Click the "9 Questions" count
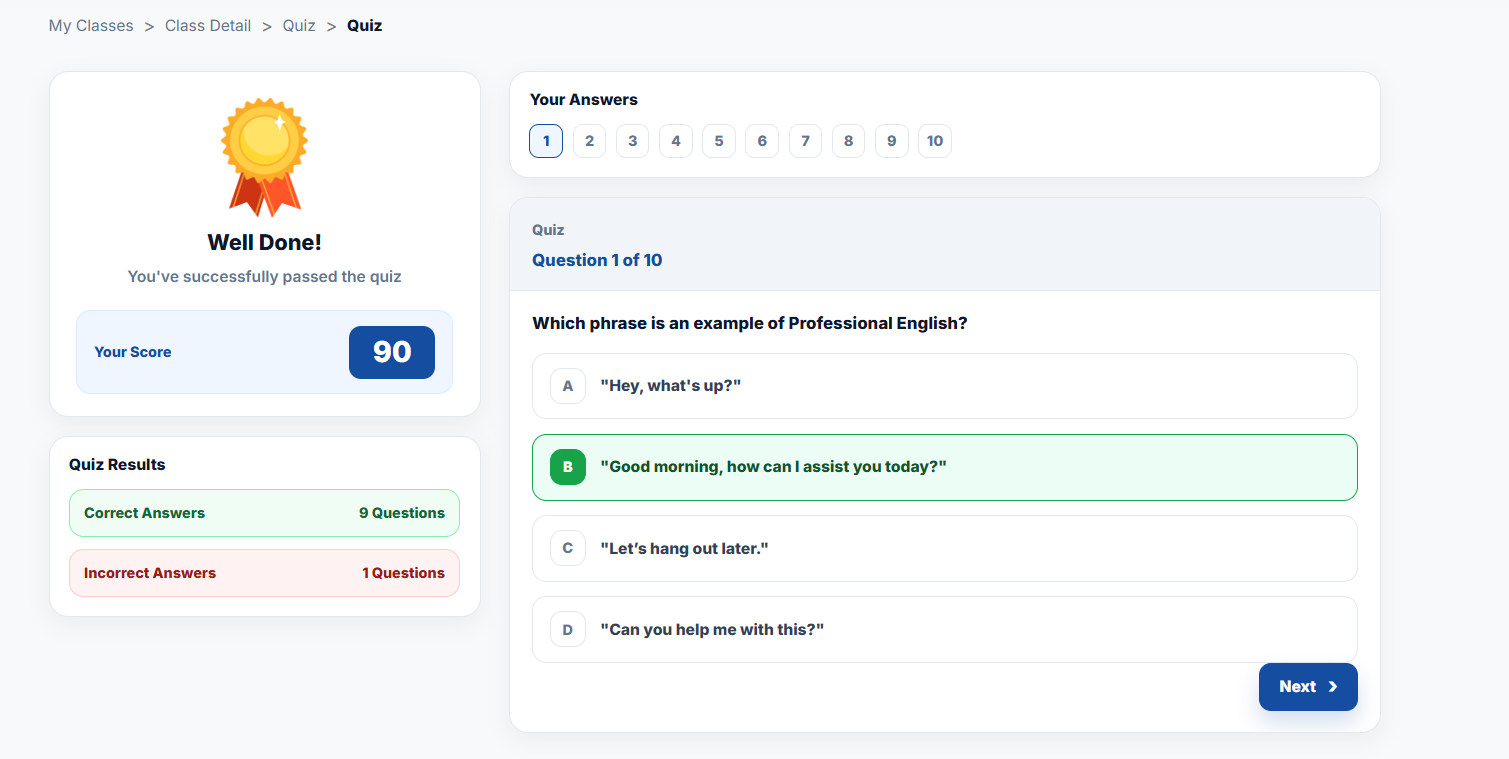The image size is (1509, 759). tap(402, 513)
